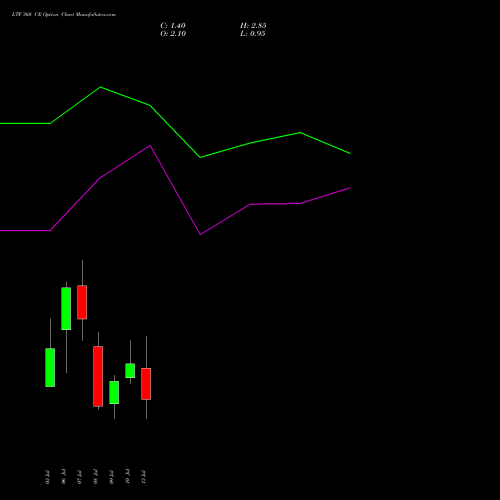Click the green indicator line's highest peak
This screenshot has height=500, width=500.
pyautogui.click(x=100, y=87)
